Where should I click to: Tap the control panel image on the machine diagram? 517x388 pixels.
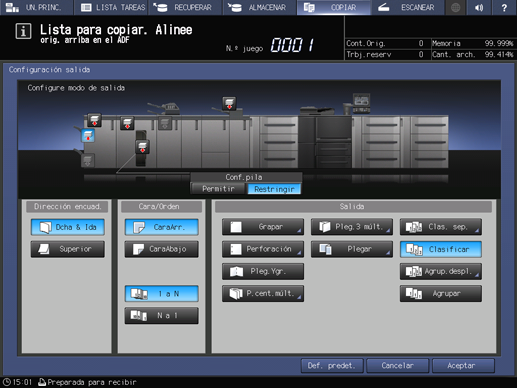click(x=361, y=103)
